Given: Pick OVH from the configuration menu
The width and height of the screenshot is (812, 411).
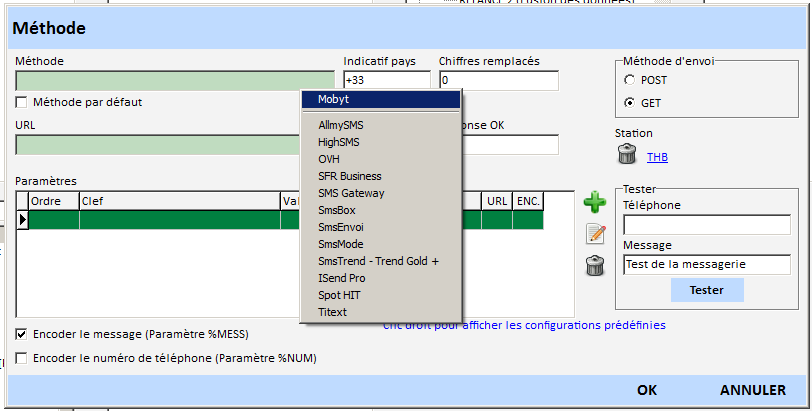Looking at the screenshot, I should click(x=329, y=159).
